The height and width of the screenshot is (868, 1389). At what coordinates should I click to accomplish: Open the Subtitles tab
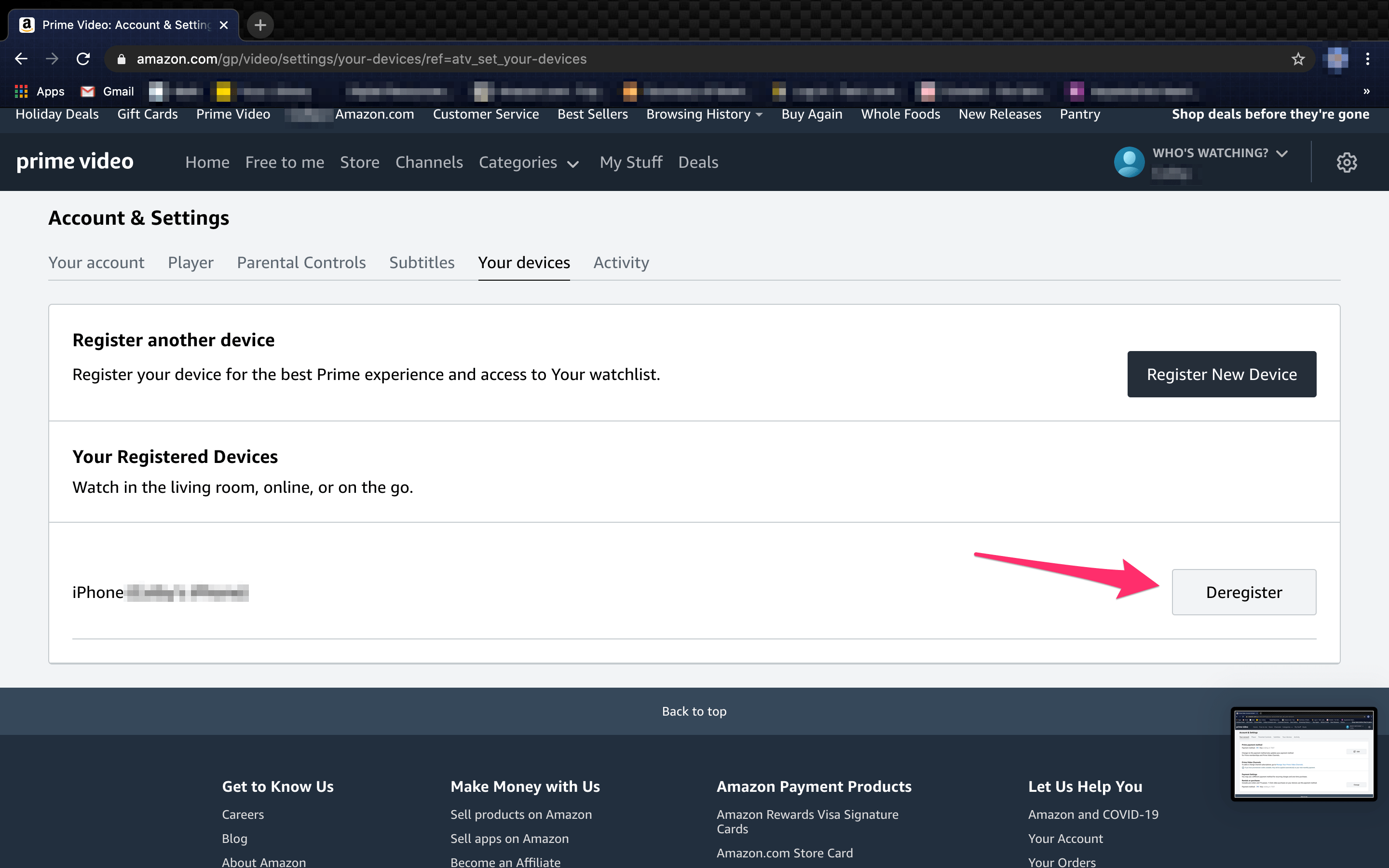coord(422,262)
